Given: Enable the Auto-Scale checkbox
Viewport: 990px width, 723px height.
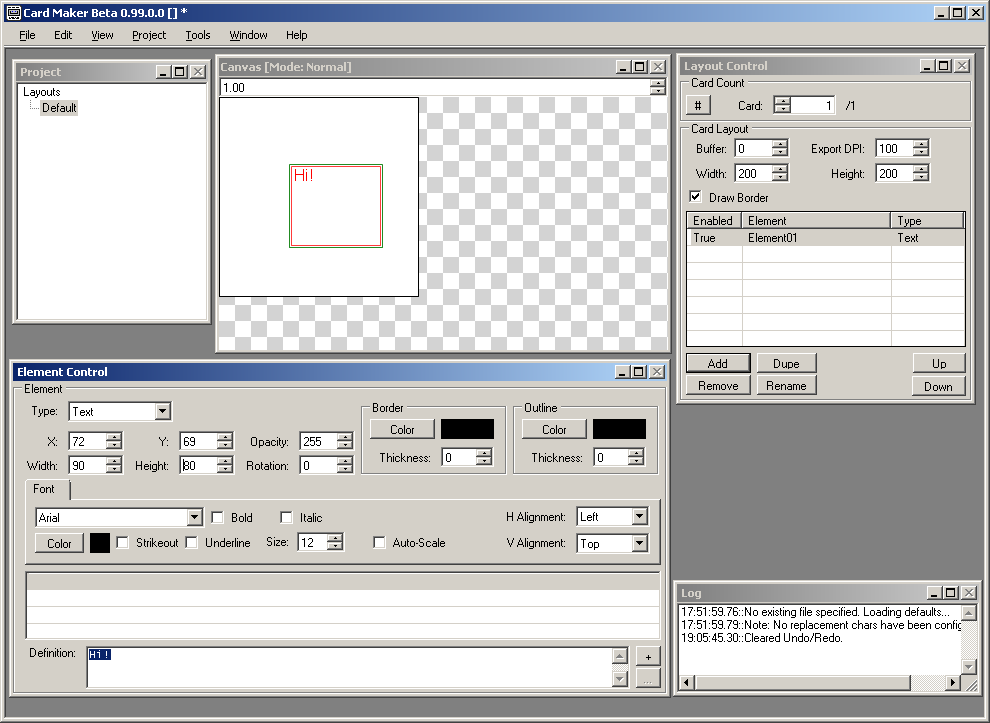Looking at the screenshot, I should click(x=379, y=543).
